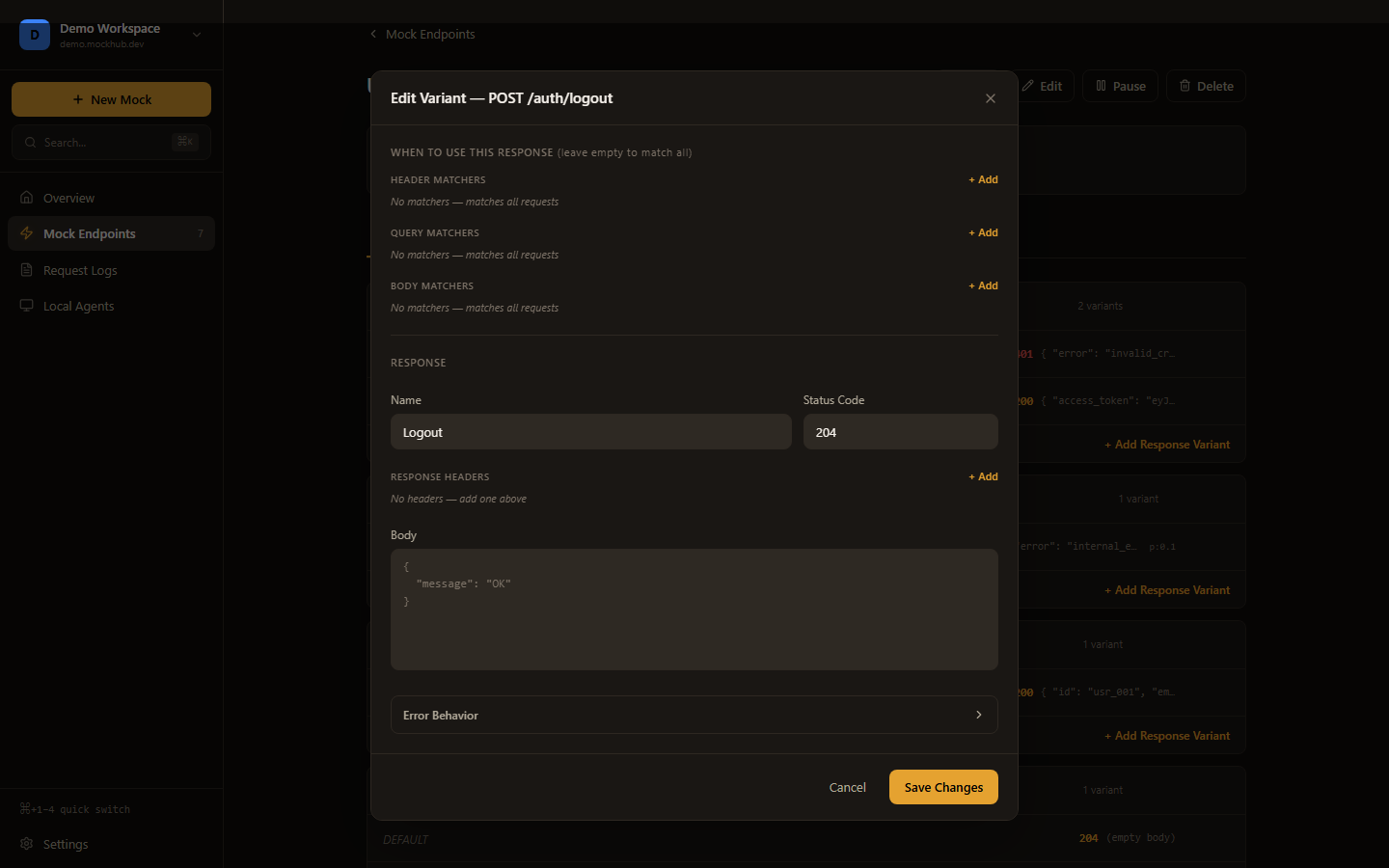Click the Mock Endpoints lightning icon

click(x=27, y=233)
